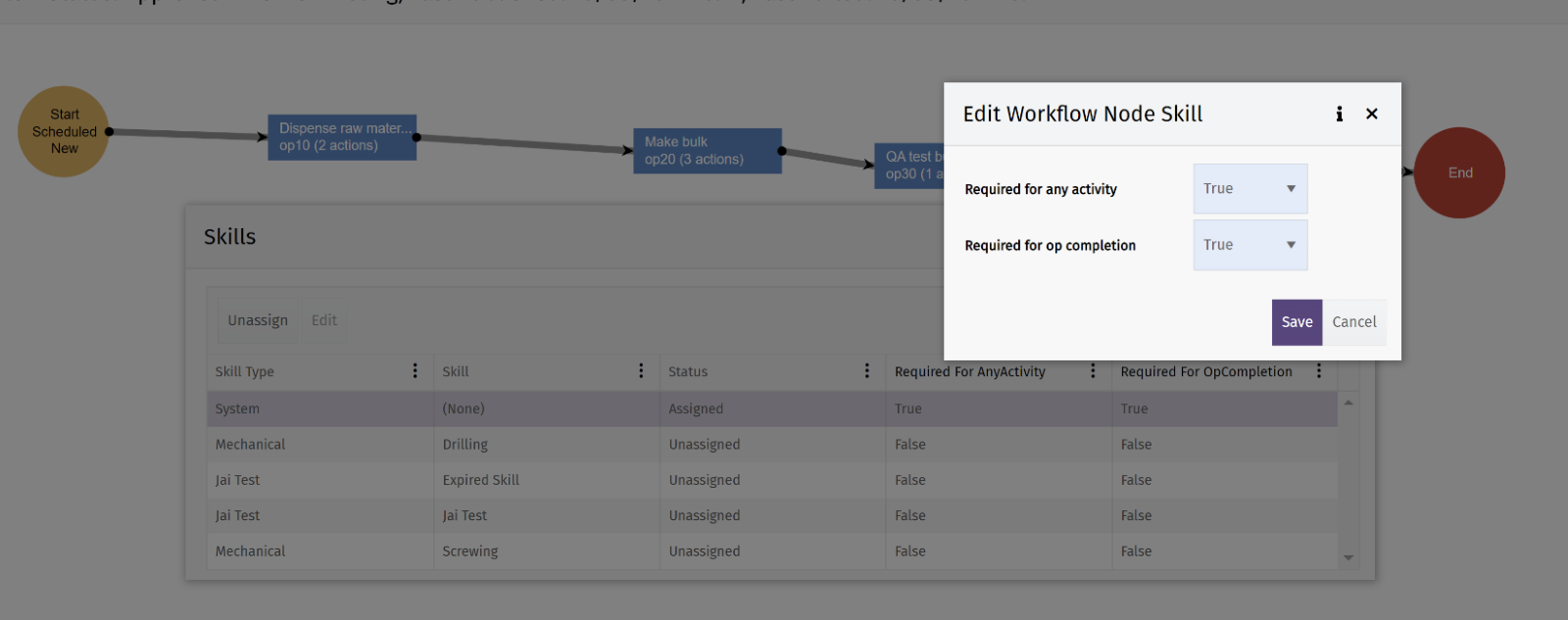Click Unassigned status in Expired Skill row

(x=772, y=480)
